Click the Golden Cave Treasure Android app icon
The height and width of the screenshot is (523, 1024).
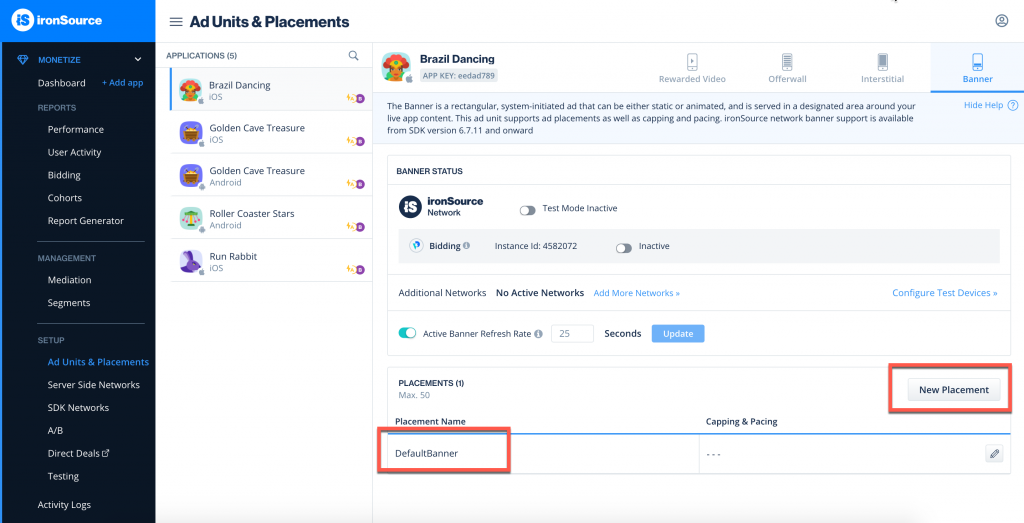click(x=191, y=176)
